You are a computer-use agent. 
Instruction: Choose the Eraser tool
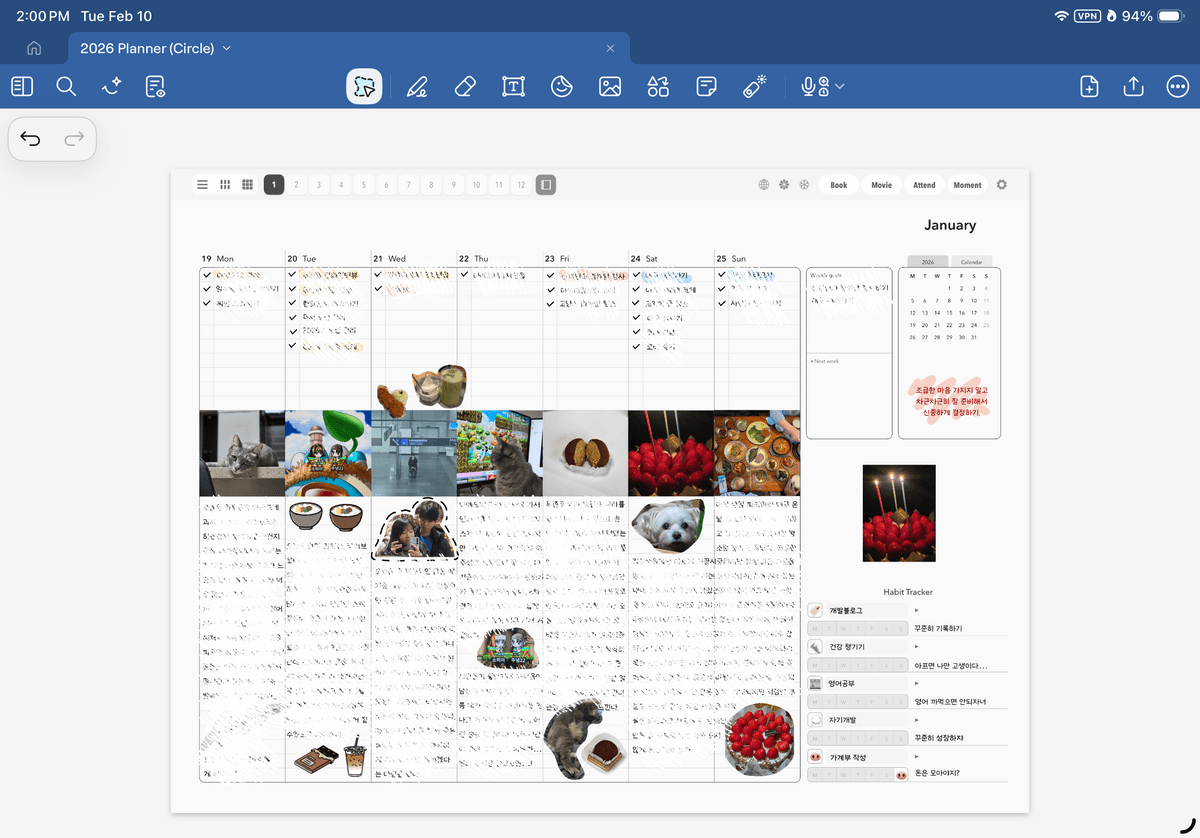pyautogui.click(x=464, y=87)
